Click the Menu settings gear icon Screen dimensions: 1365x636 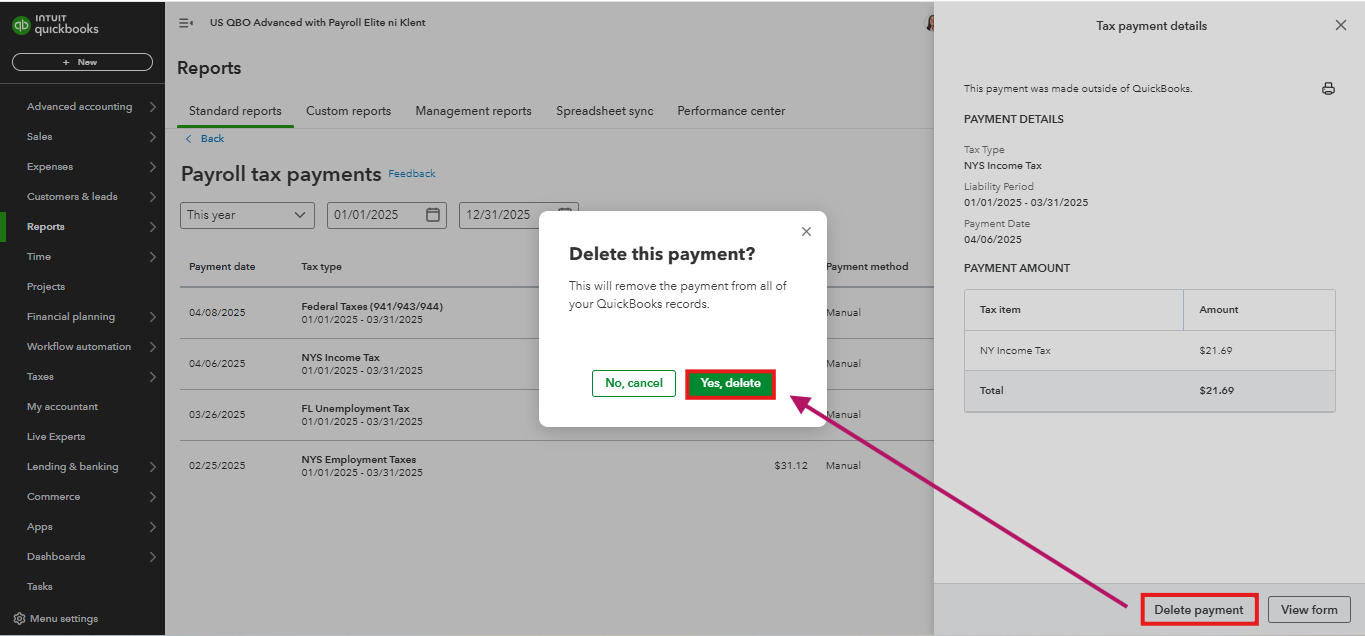tap(19, 619)
